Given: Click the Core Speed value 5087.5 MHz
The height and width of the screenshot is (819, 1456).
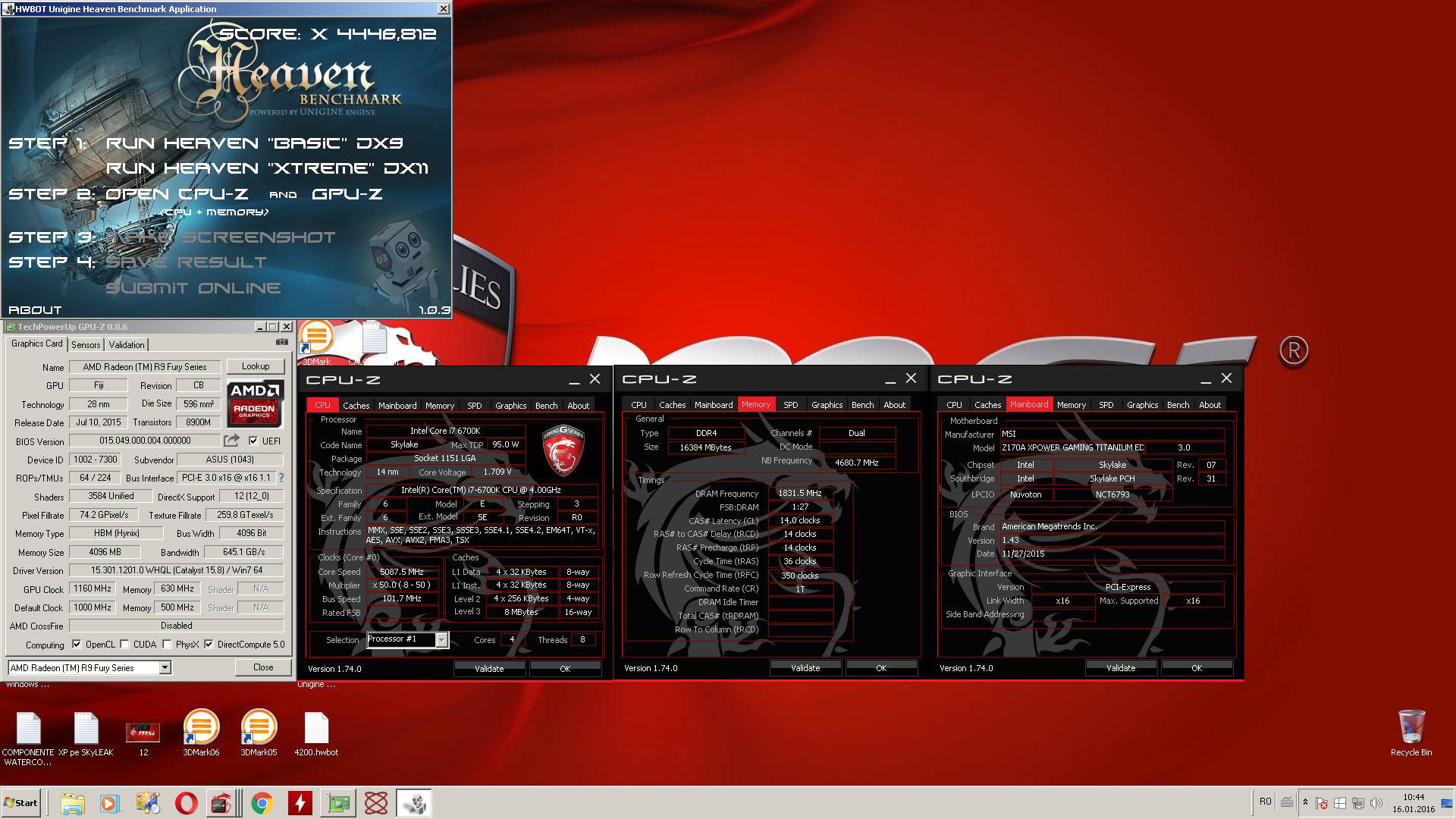Looking at the screenshot, I should pyautogui.click(x=402, y=573).
